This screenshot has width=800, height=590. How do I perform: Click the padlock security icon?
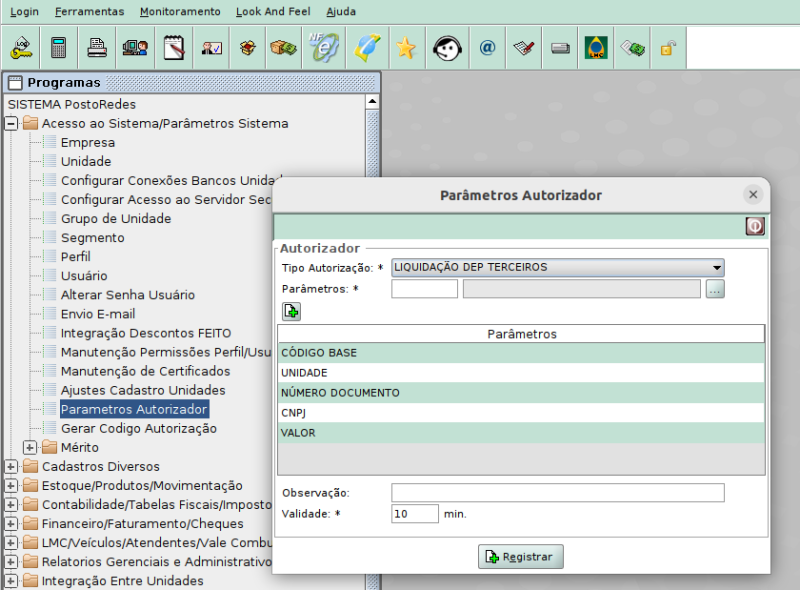click(x=667, y=47)
